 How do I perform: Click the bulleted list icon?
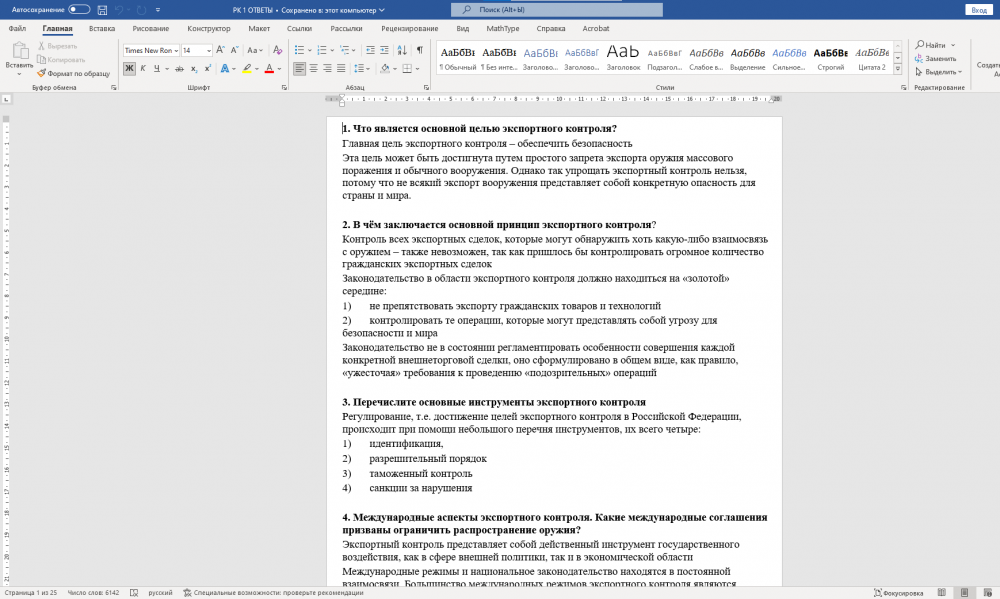click(300, 50)
